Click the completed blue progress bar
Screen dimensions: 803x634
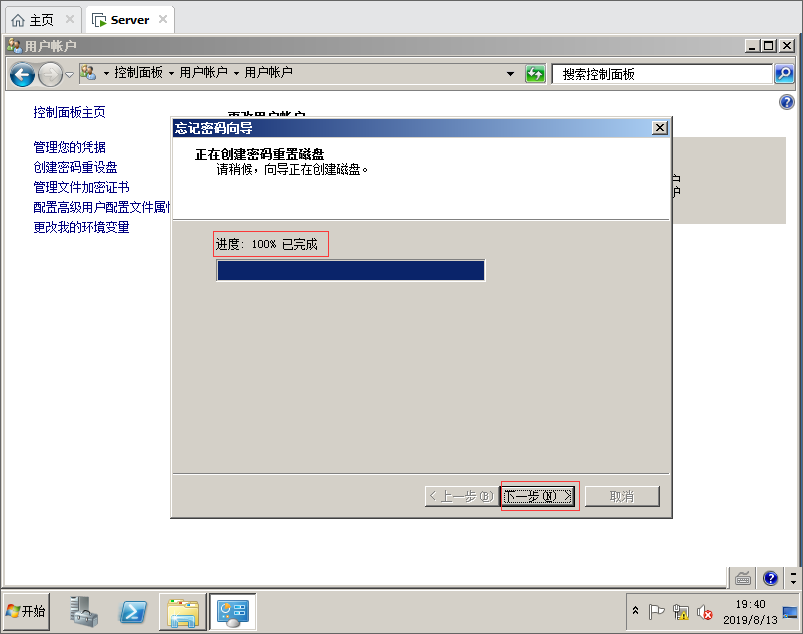[x=350, y=270]
